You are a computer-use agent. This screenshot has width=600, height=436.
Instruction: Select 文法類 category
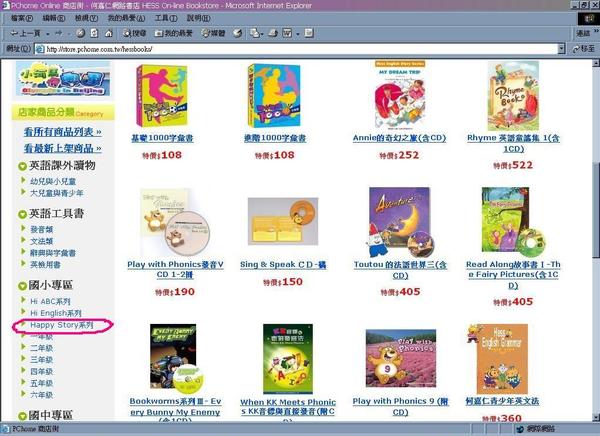click(x=41, y=241)
